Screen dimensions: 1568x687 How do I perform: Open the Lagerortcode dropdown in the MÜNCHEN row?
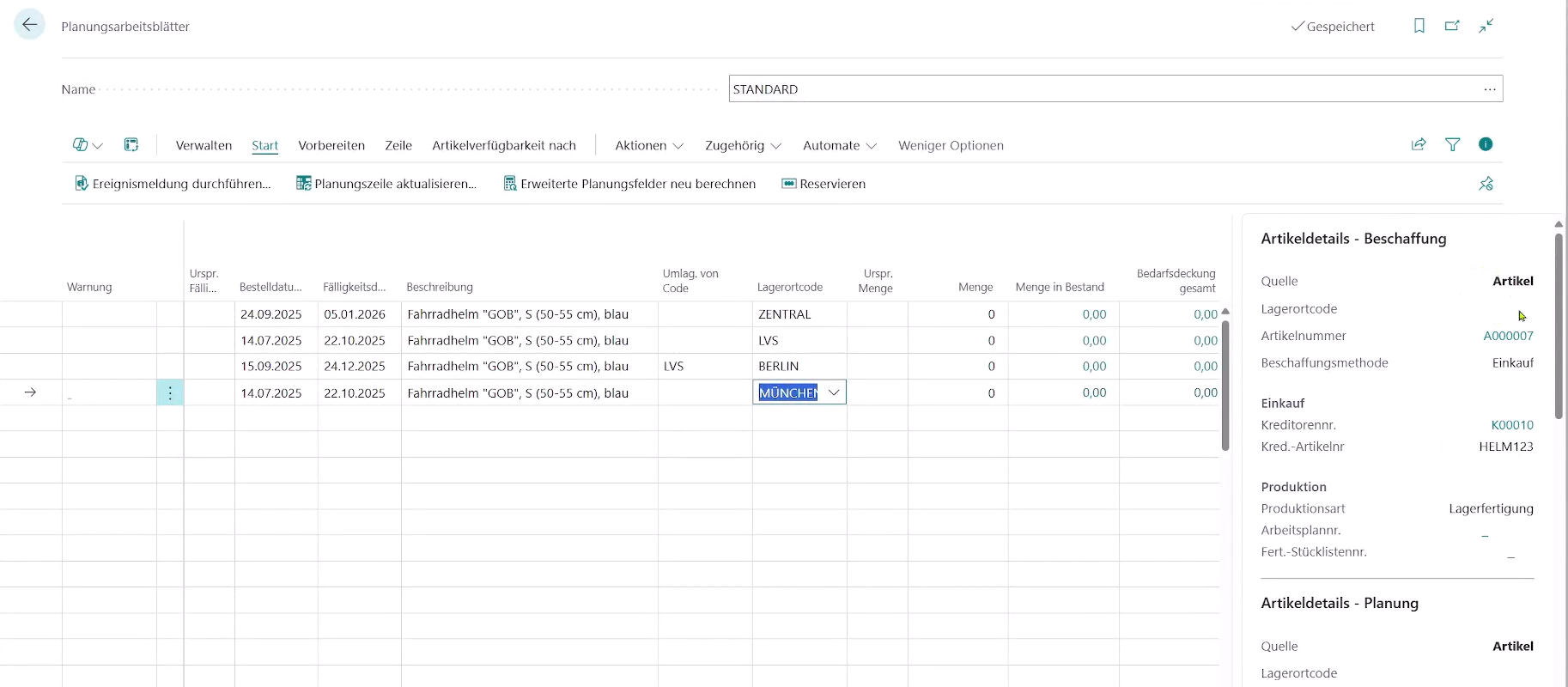(833, 392)
